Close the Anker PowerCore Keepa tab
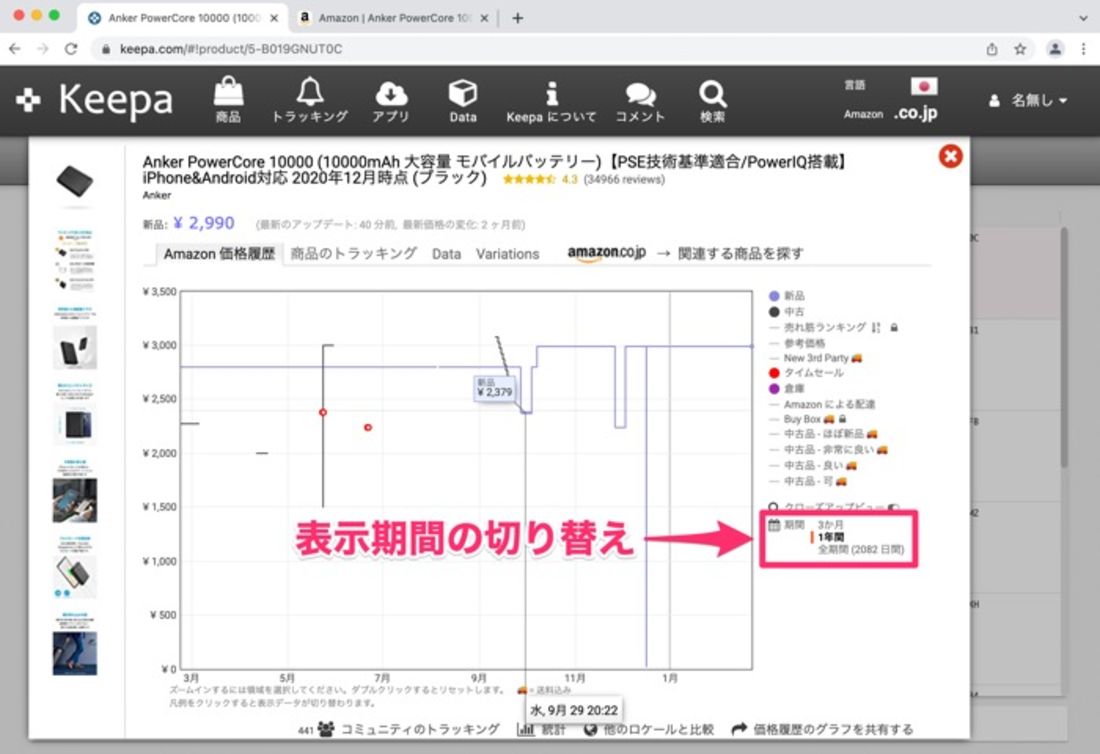This screenshot has height=754, width=1100. [x=274, y=18]
